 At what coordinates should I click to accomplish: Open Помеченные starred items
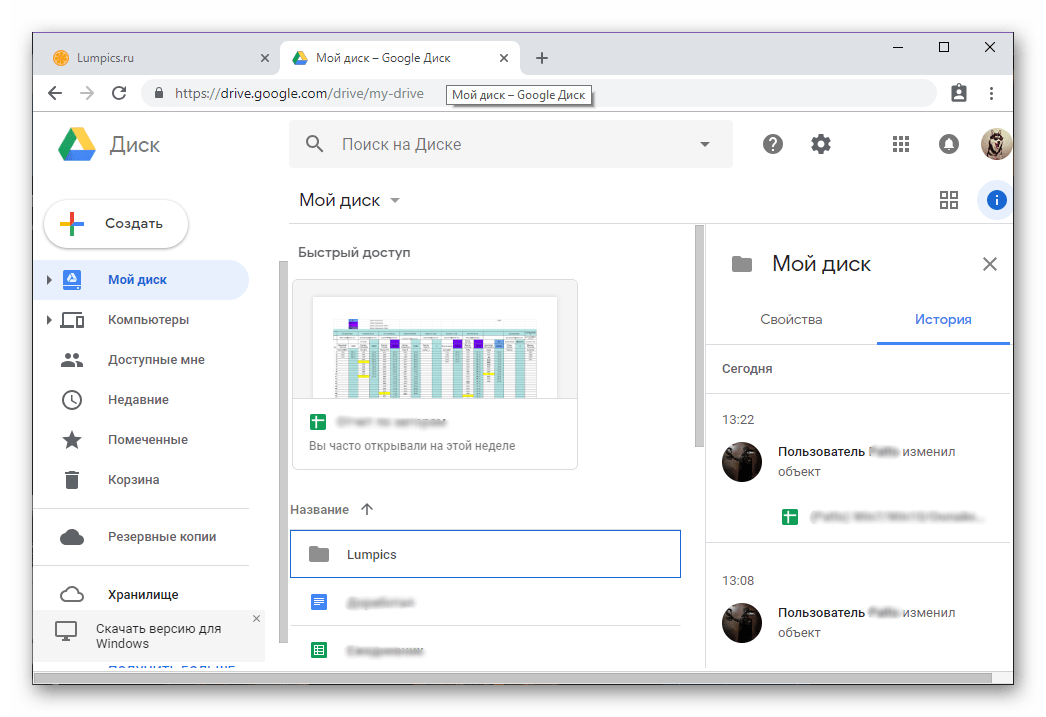[x=147, y=440]
